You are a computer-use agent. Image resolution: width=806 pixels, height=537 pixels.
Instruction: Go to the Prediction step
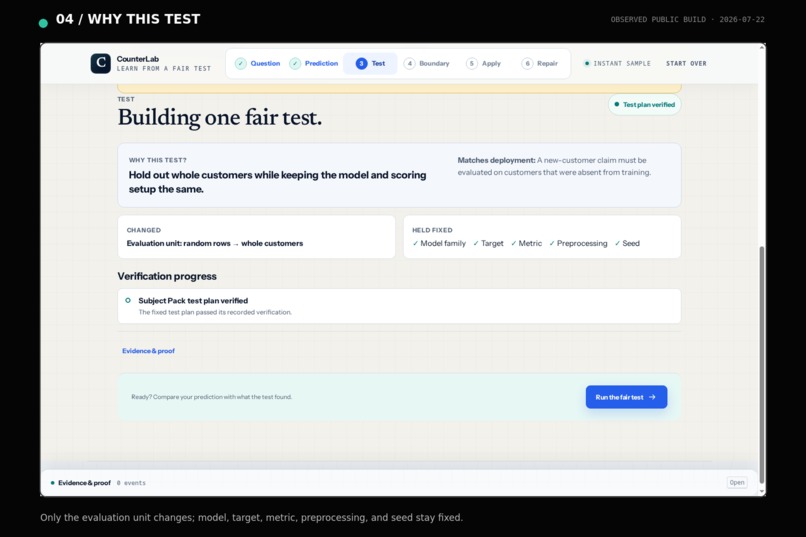[314, 63]
